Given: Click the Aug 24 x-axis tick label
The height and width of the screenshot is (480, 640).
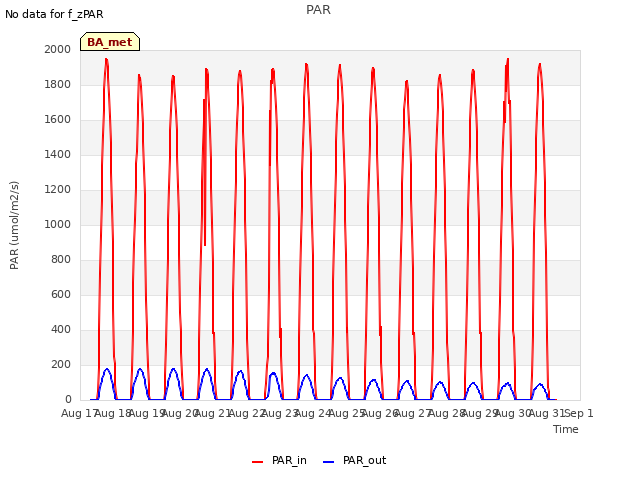Looking at the screenshot, I should pos(313,413).
